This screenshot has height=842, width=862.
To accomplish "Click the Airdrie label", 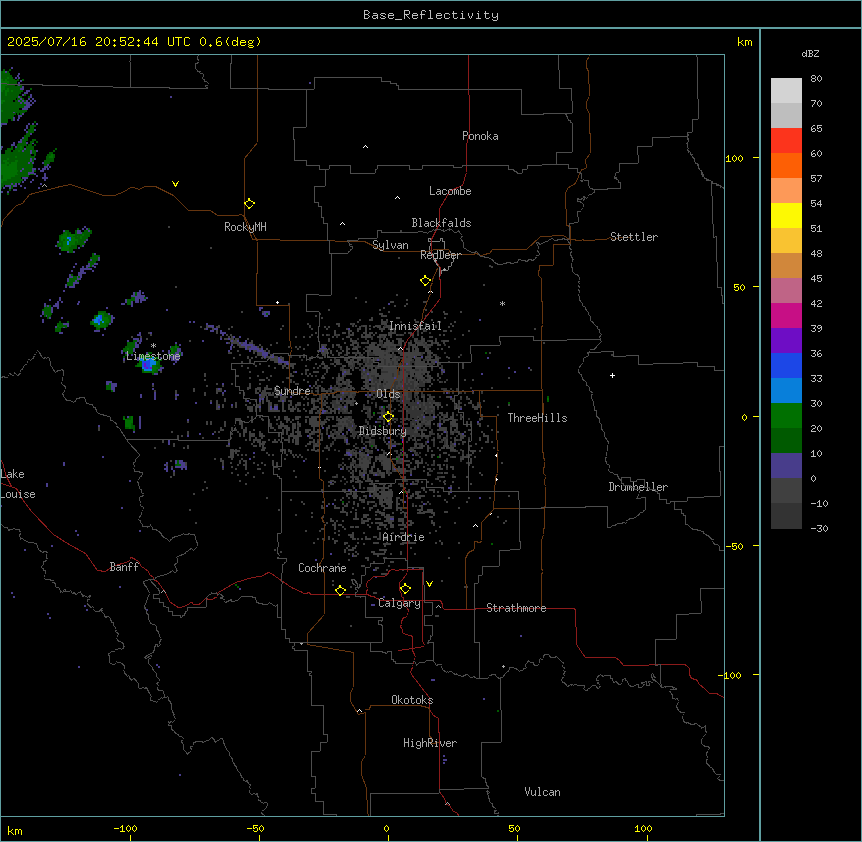I will (404, 537).
